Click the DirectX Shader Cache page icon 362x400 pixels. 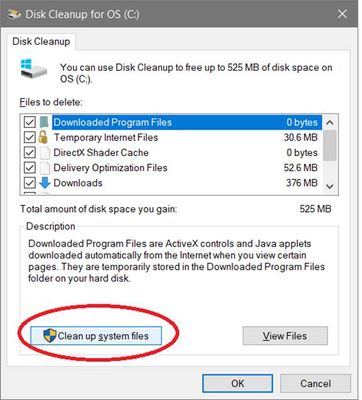tap(45, 153)
